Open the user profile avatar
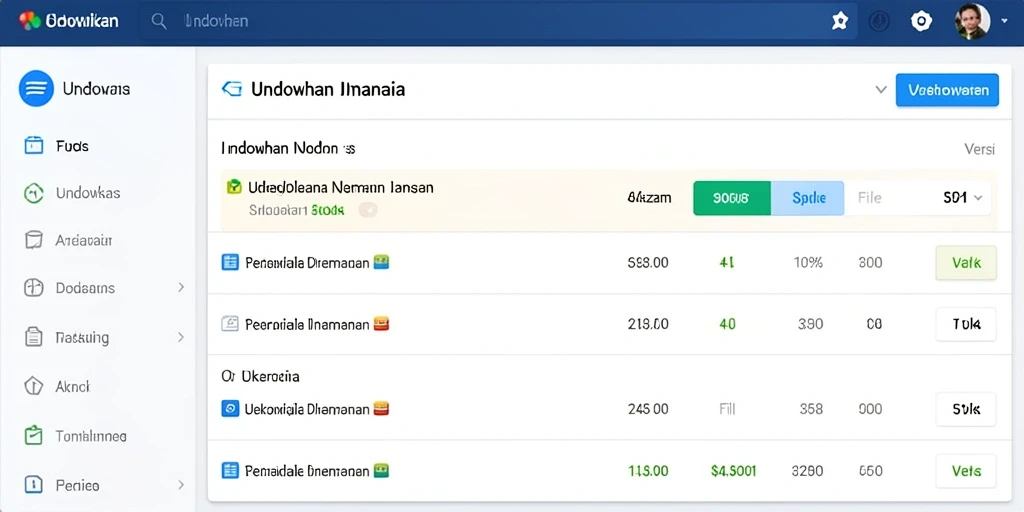1024x512 pixels. [x=972, y=22]
